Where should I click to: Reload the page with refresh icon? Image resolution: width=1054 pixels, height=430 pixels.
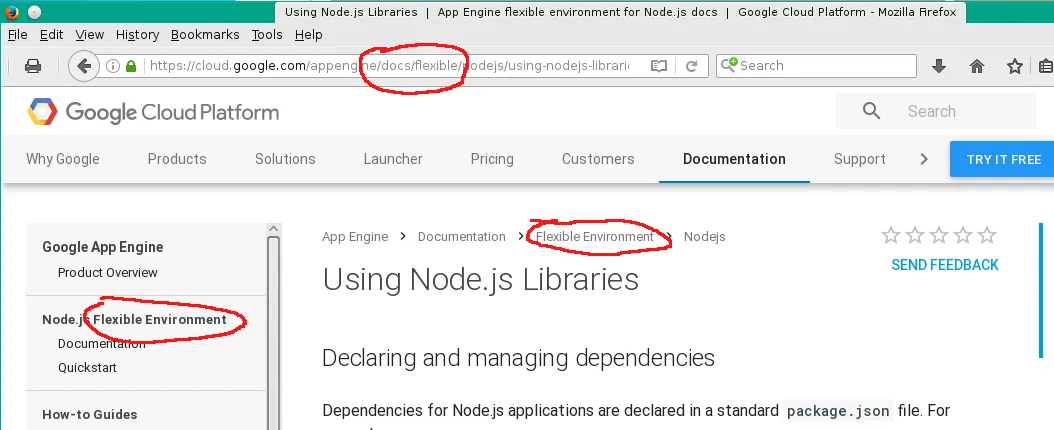tap(691, 66)
